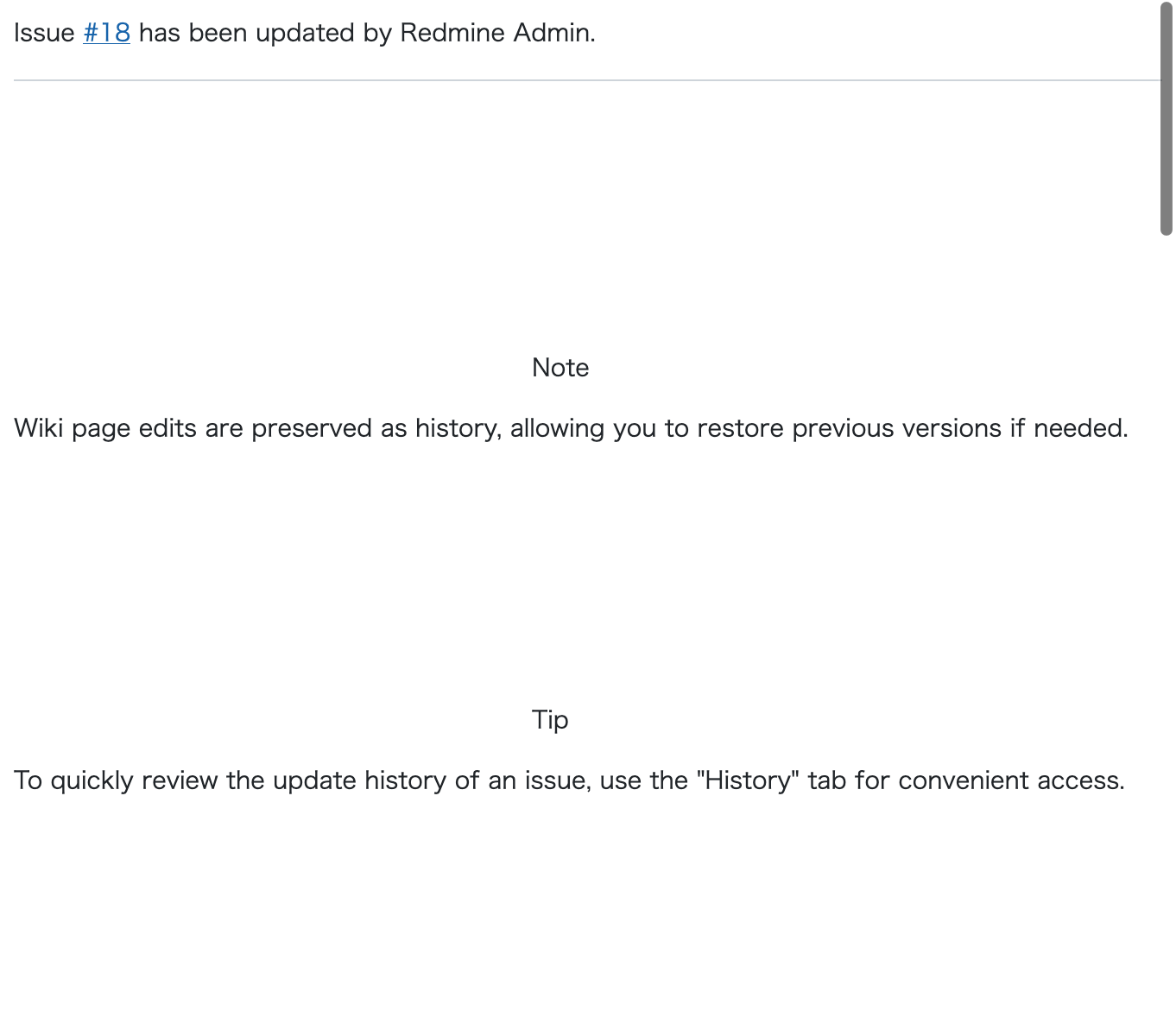Click the "Tip" heading
Screen dimensions: 1176x1036
(x=550, y=720)
